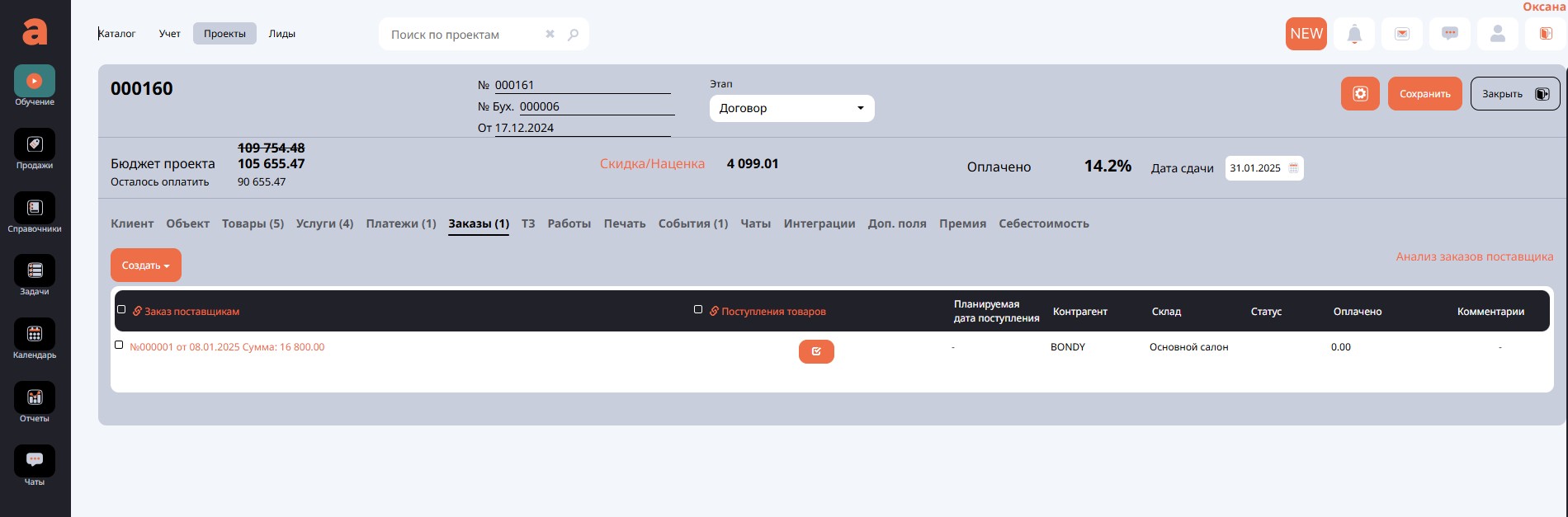Image resolution: width=1568 pixels, height=517 pixels.
Task: Open the Отчеты sidebar icon
Action: (35, 398)
